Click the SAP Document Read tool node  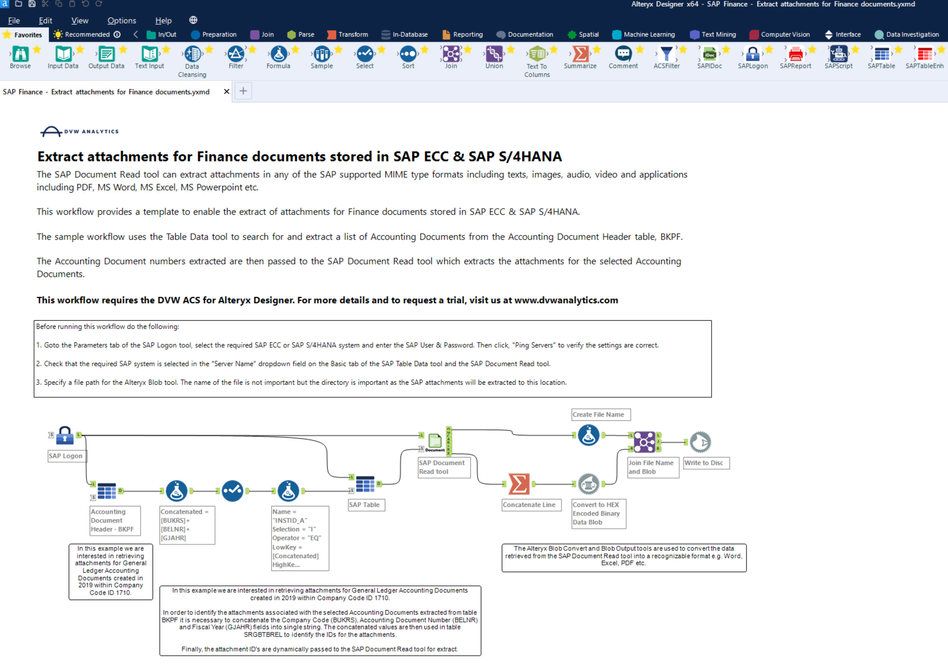435,442
